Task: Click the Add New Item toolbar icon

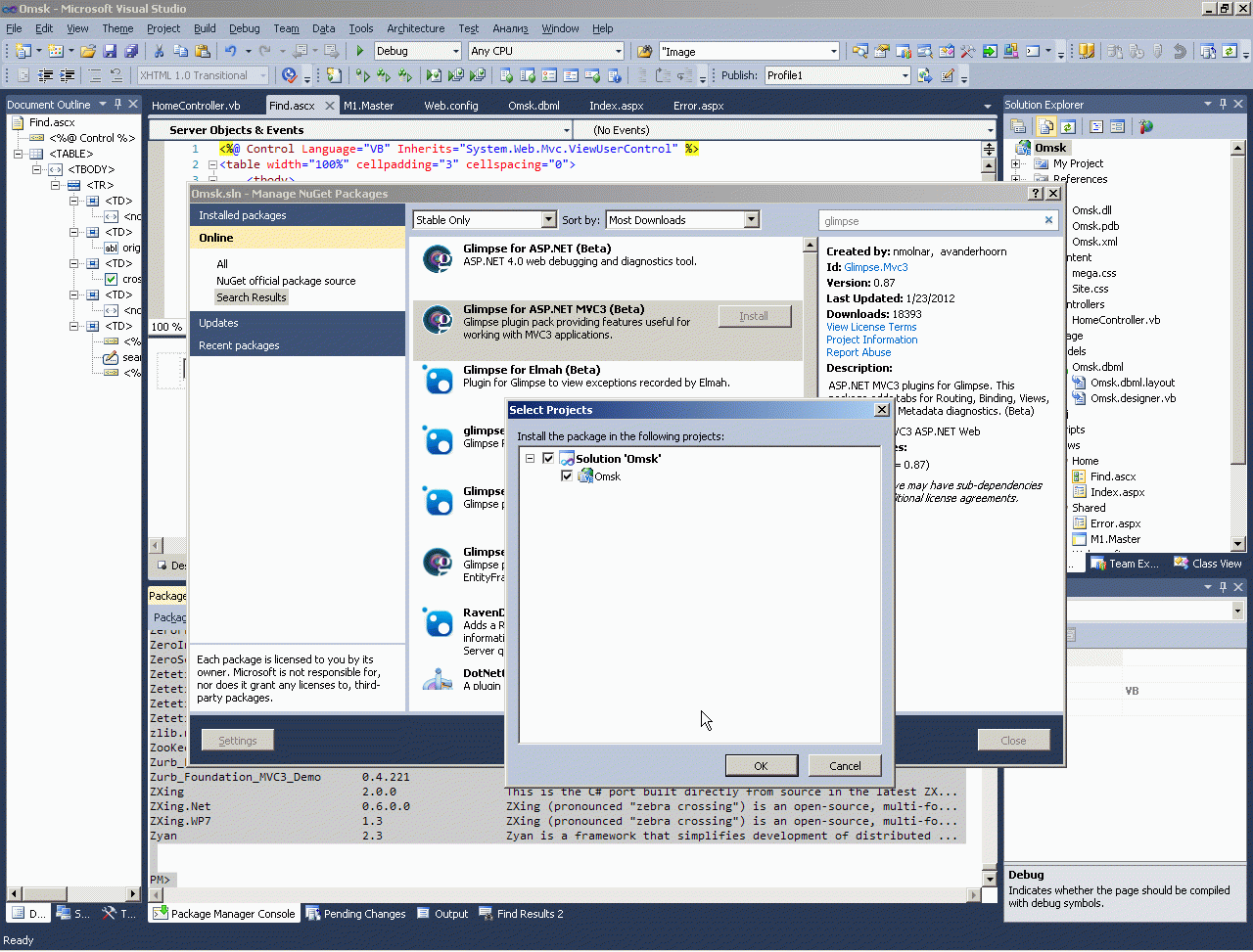Action: click(x=56, y=51)
